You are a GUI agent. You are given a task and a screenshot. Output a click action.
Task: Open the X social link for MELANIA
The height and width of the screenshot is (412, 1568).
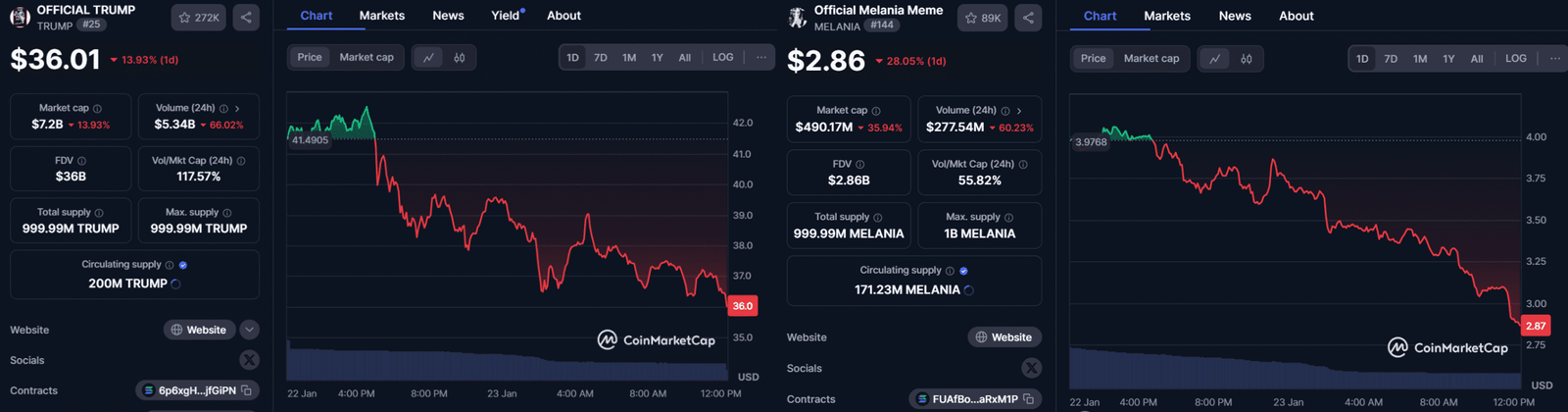pos(1031,368)
